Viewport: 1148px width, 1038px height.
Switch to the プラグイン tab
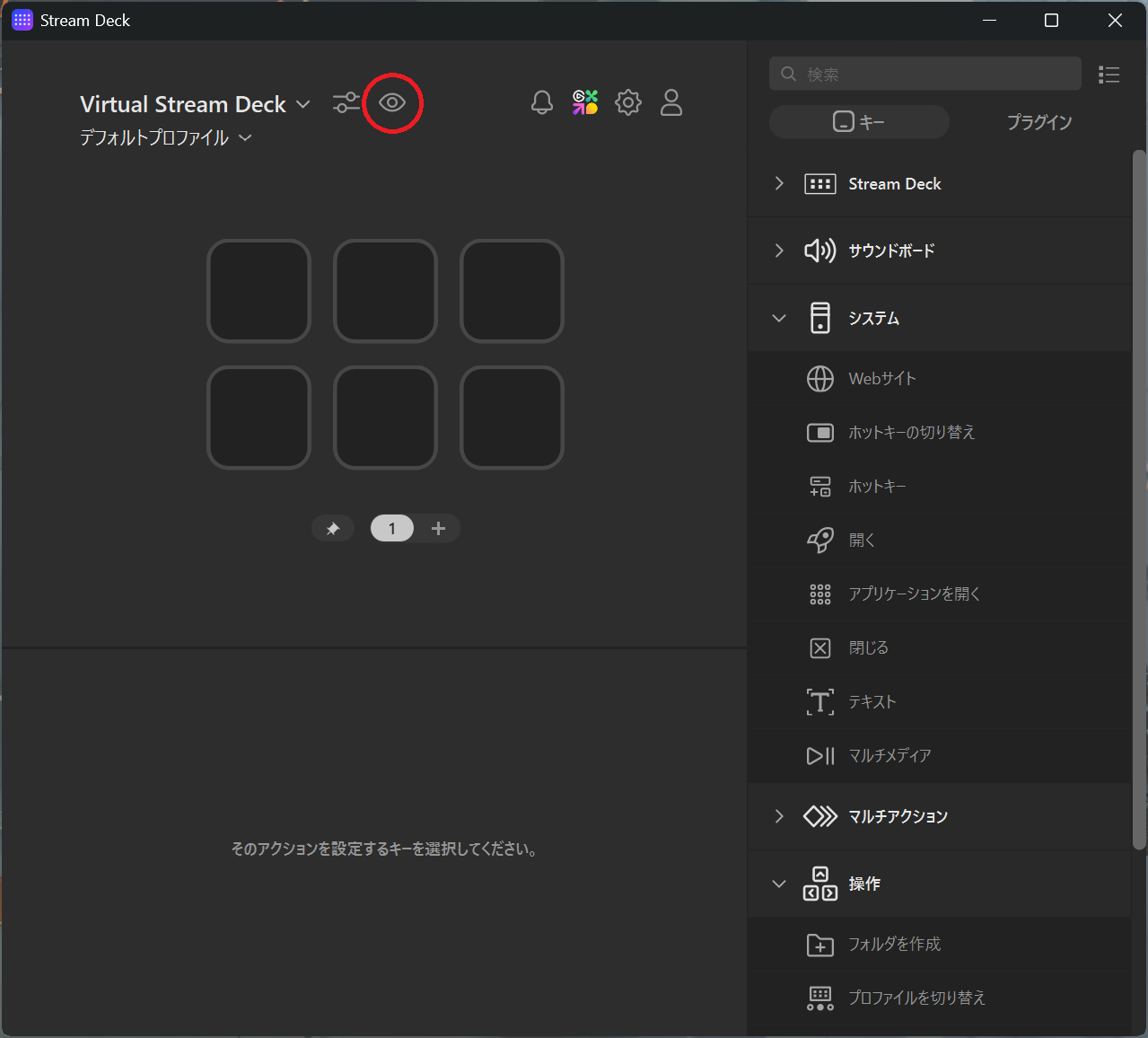1039,122
